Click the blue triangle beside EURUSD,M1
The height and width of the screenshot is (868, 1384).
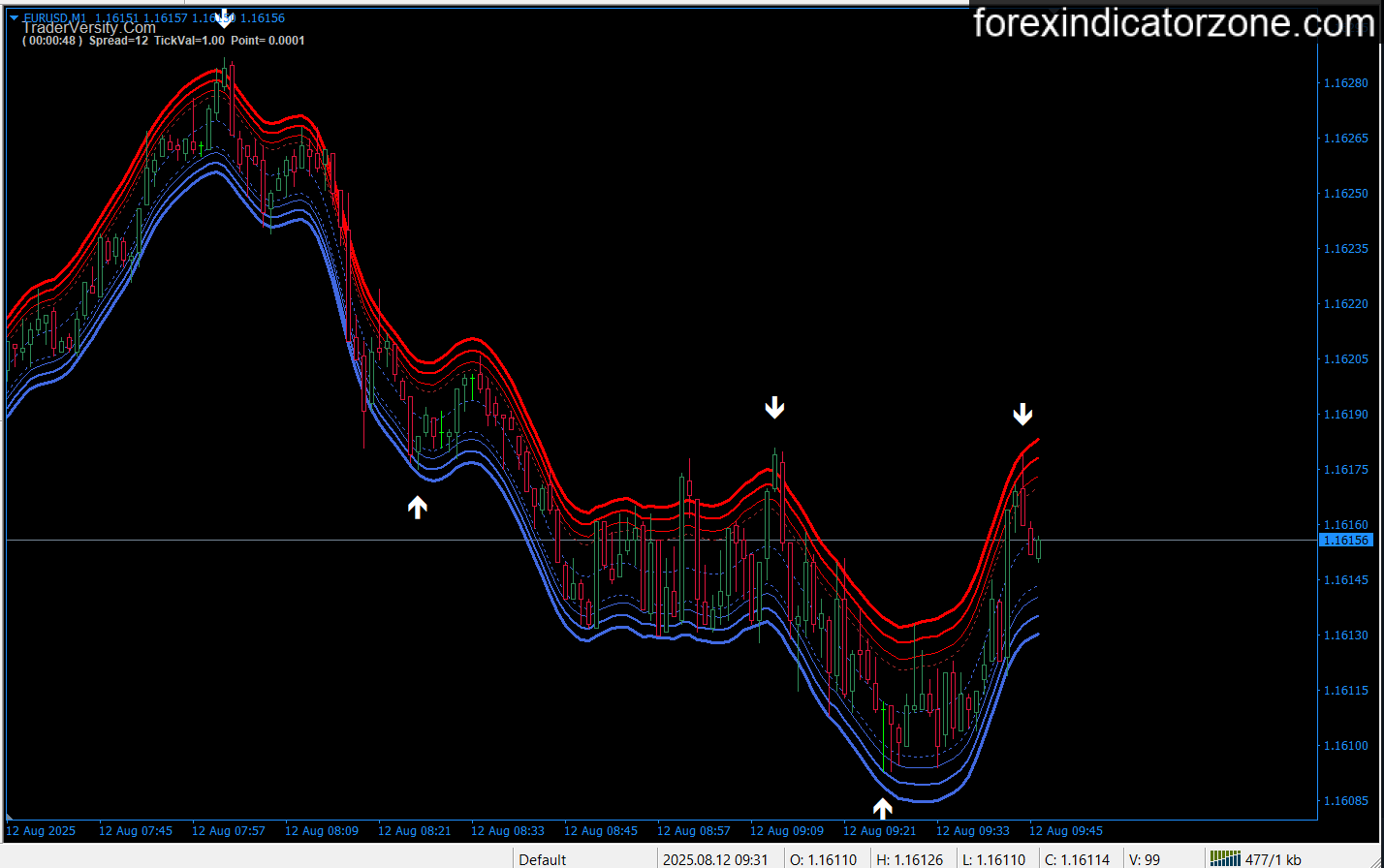(x=14, y=17)
